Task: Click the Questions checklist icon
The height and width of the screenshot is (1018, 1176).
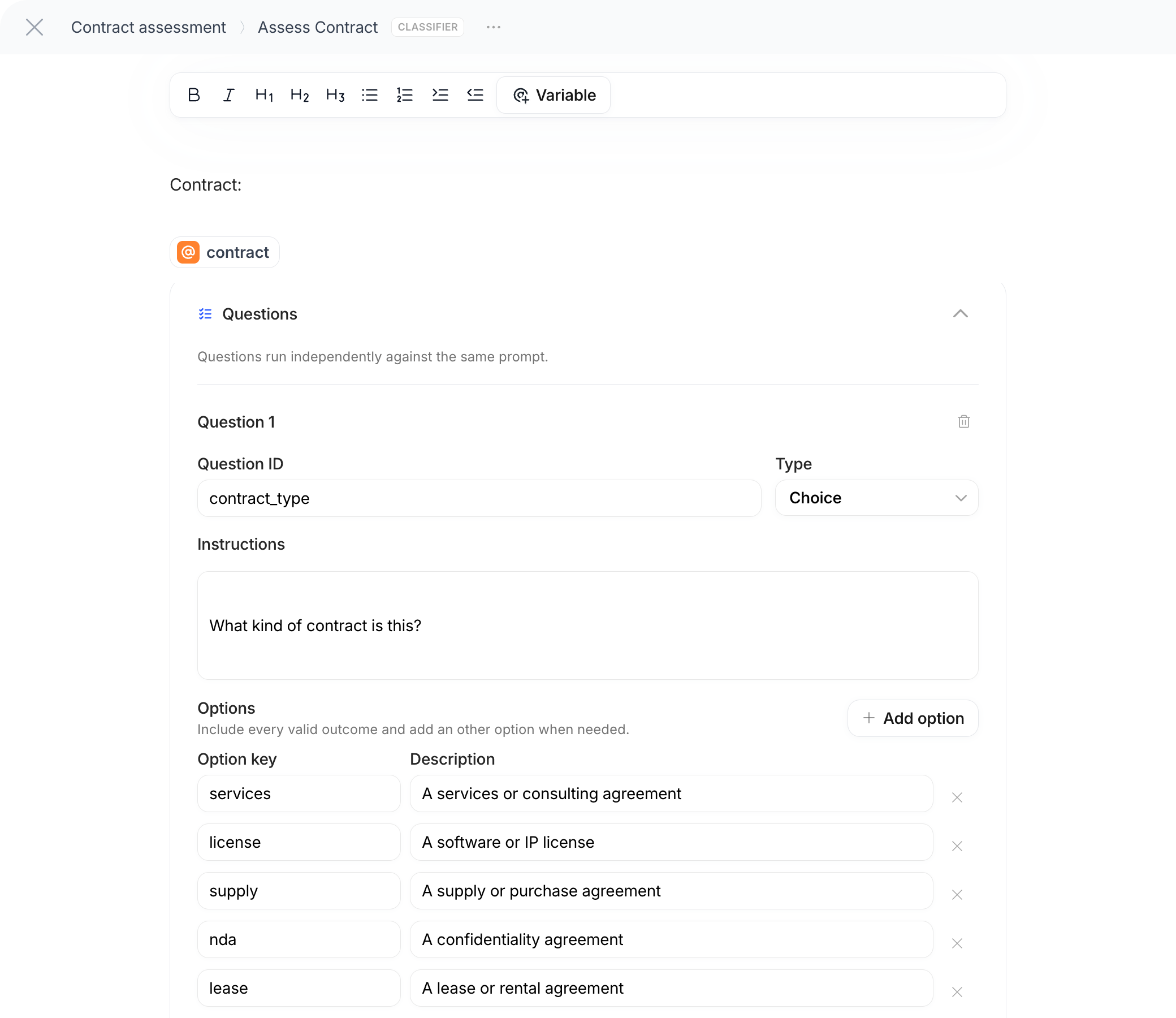Action: 205,314
